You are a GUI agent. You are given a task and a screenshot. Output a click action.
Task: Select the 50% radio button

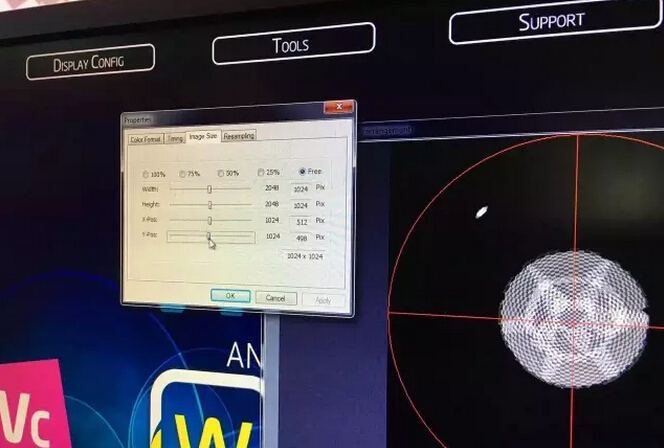coord(220,173)
